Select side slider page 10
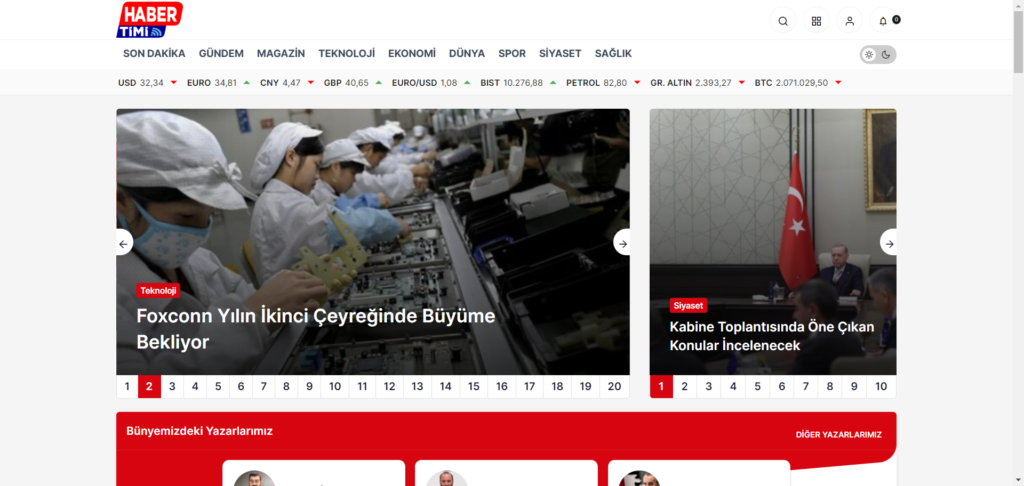This screenshot has height=486, width=1024. (x=881, y=387)
